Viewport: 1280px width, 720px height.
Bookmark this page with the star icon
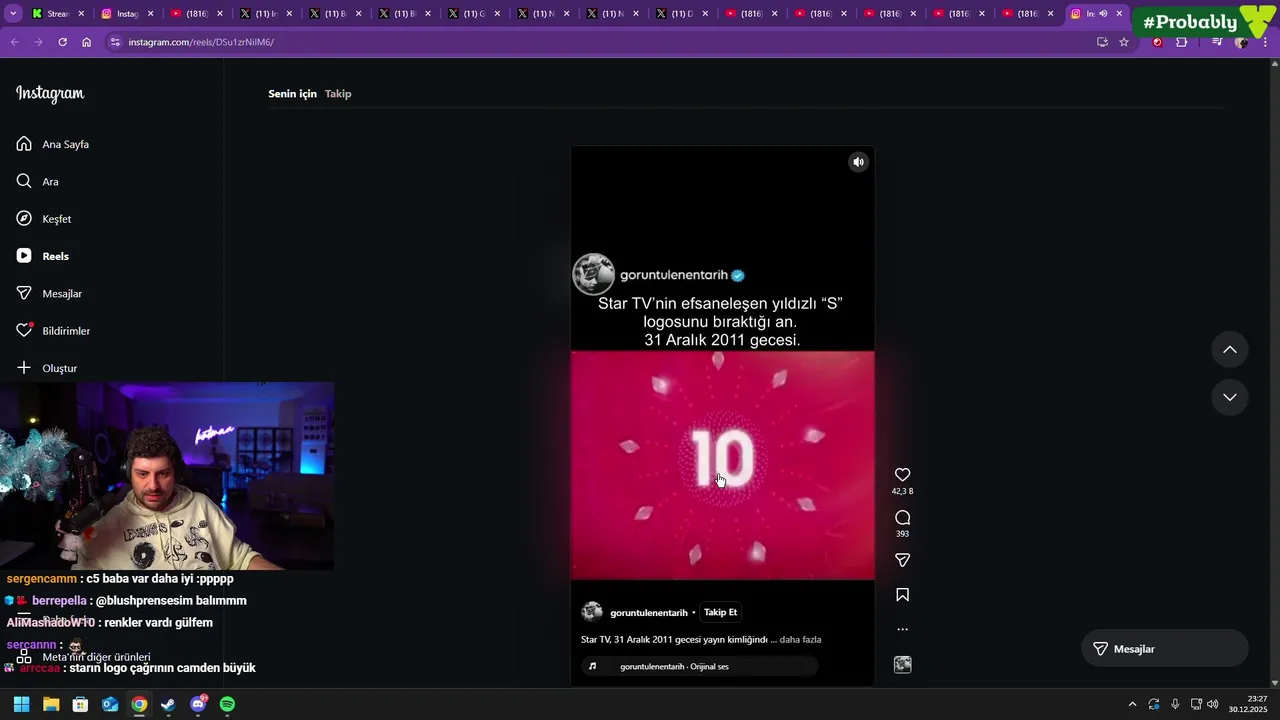pos(1124,42)
